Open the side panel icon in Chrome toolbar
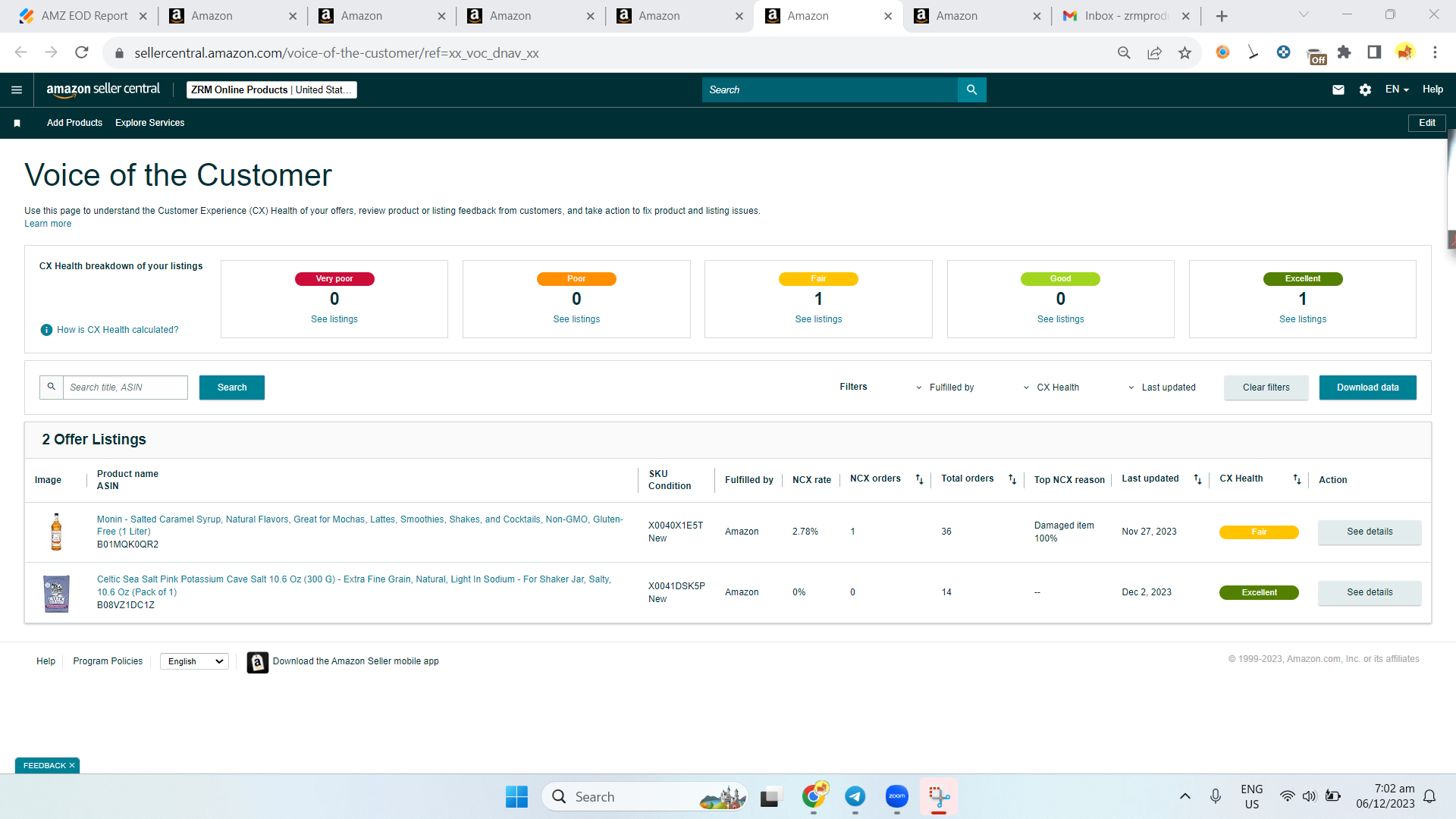1456x819 pixels. [1374, 52]
